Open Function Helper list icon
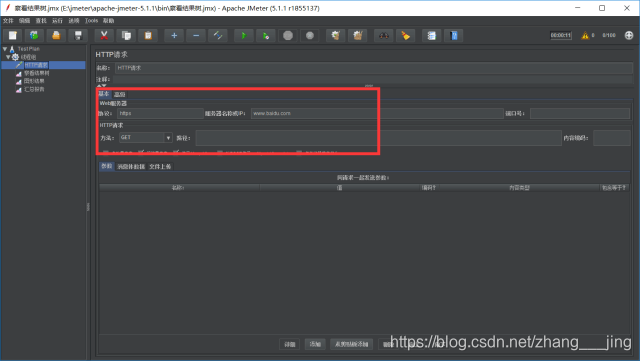 [432, 36]
